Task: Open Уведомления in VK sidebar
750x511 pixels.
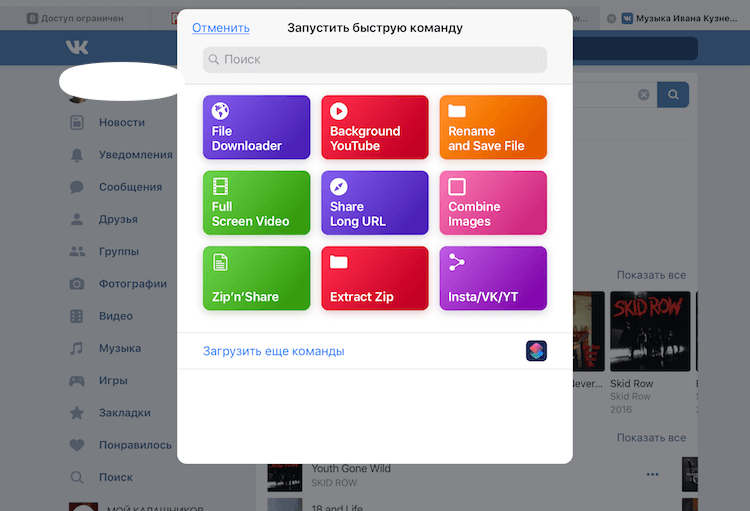Action: point(136,155)
